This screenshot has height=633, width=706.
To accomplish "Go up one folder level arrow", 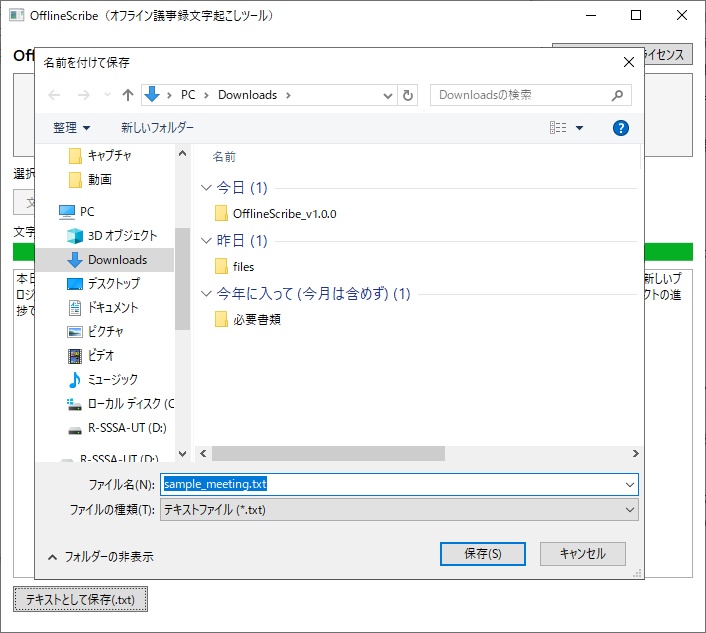I will (128, 95).
